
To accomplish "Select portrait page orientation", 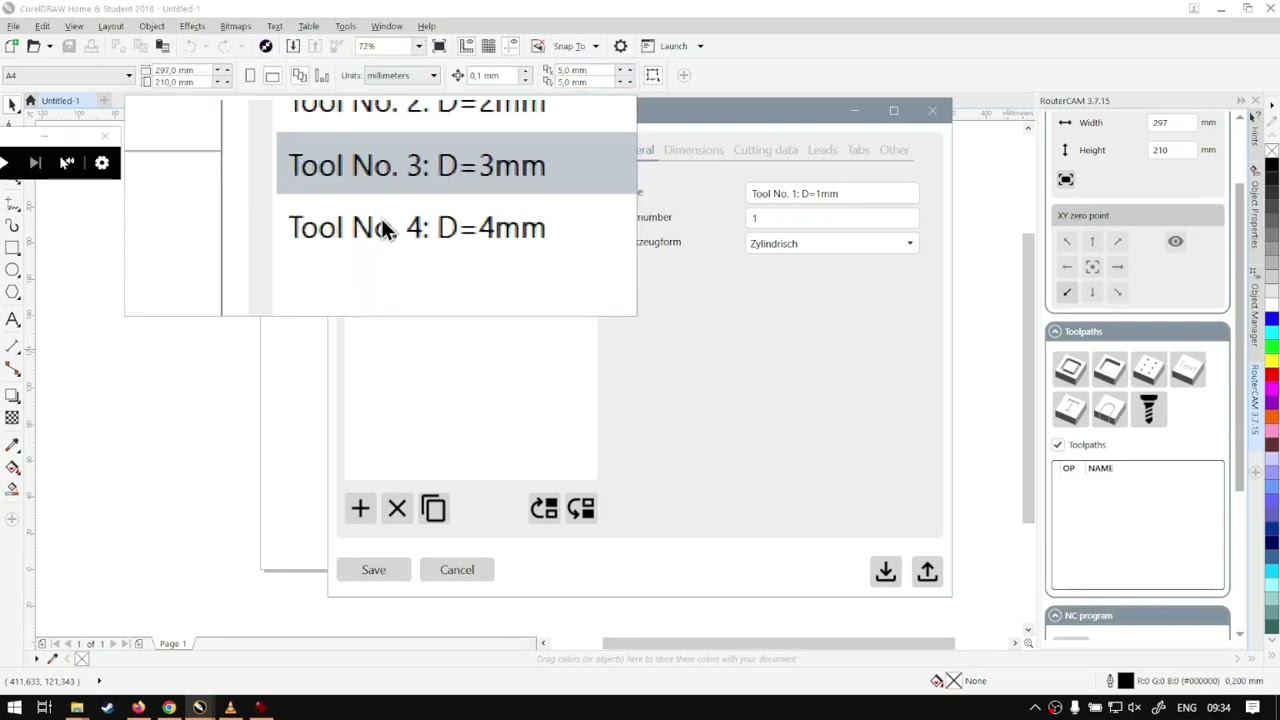I will [x=250, y=75].
